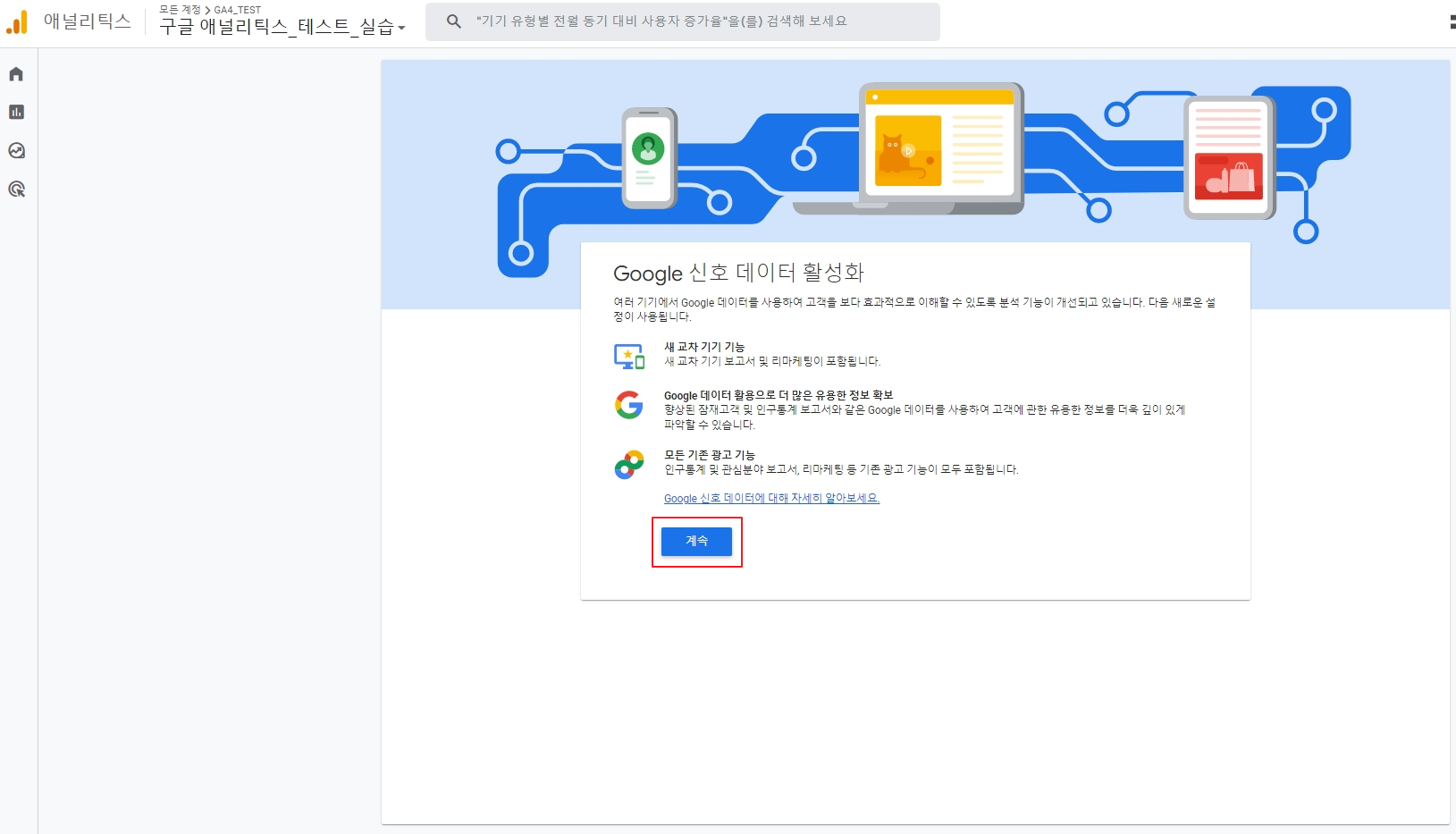
Task: Click the 모든 계정 breadcrumb
Action: coord(181,10)
